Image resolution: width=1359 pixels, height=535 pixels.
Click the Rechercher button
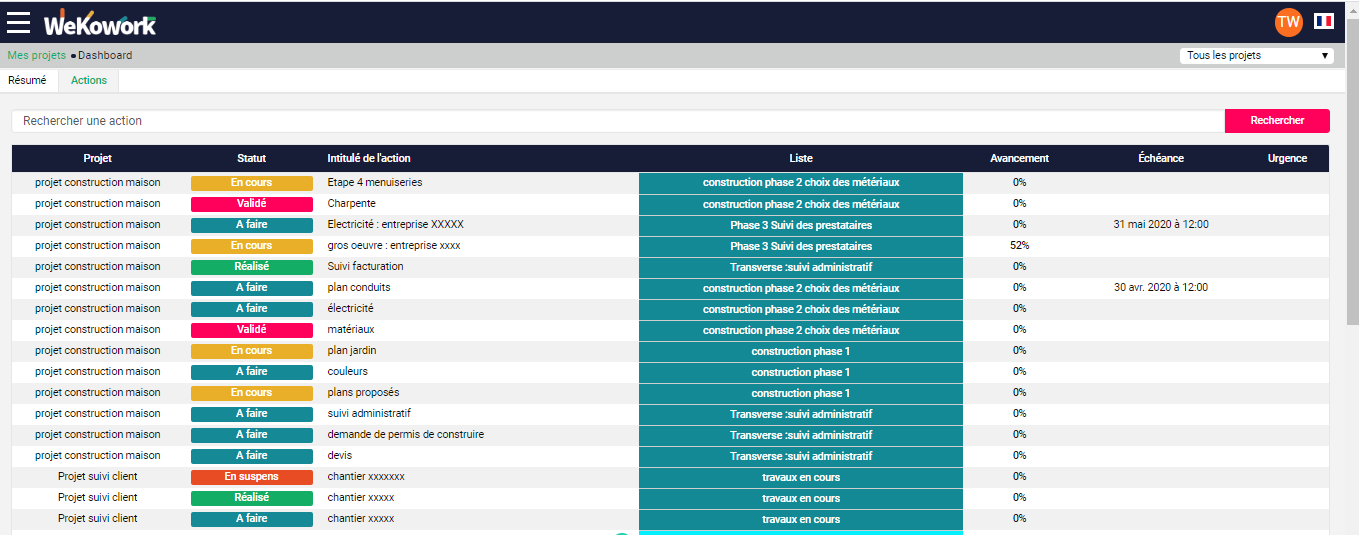[x=1277, y=121]
